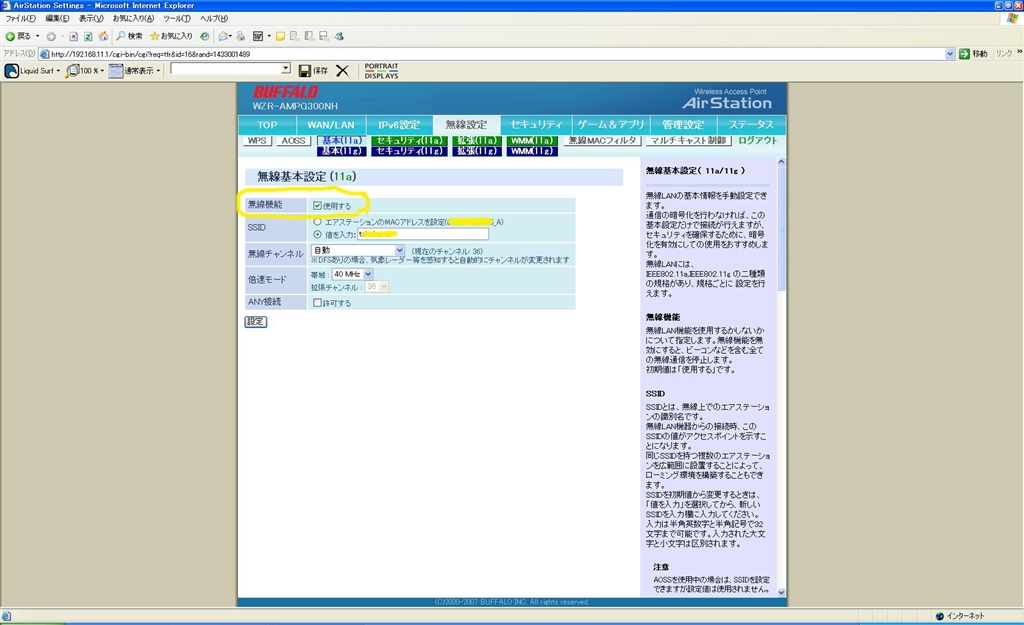This screenshot has width=1024, height=625.
Task: Enable the ANY接続 許可する checkbox
Action: [x=317, y=303]
